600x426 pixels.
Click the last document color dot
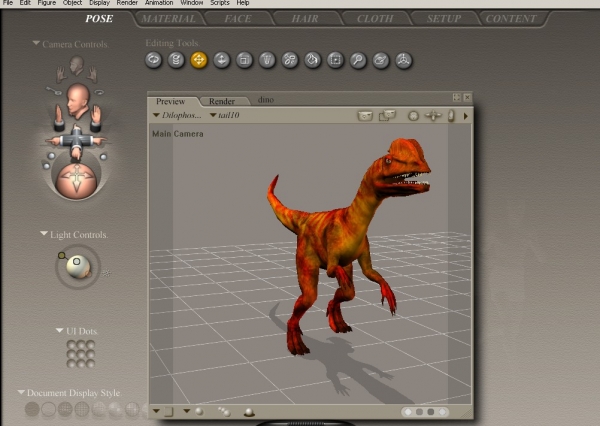click(442, 412)
